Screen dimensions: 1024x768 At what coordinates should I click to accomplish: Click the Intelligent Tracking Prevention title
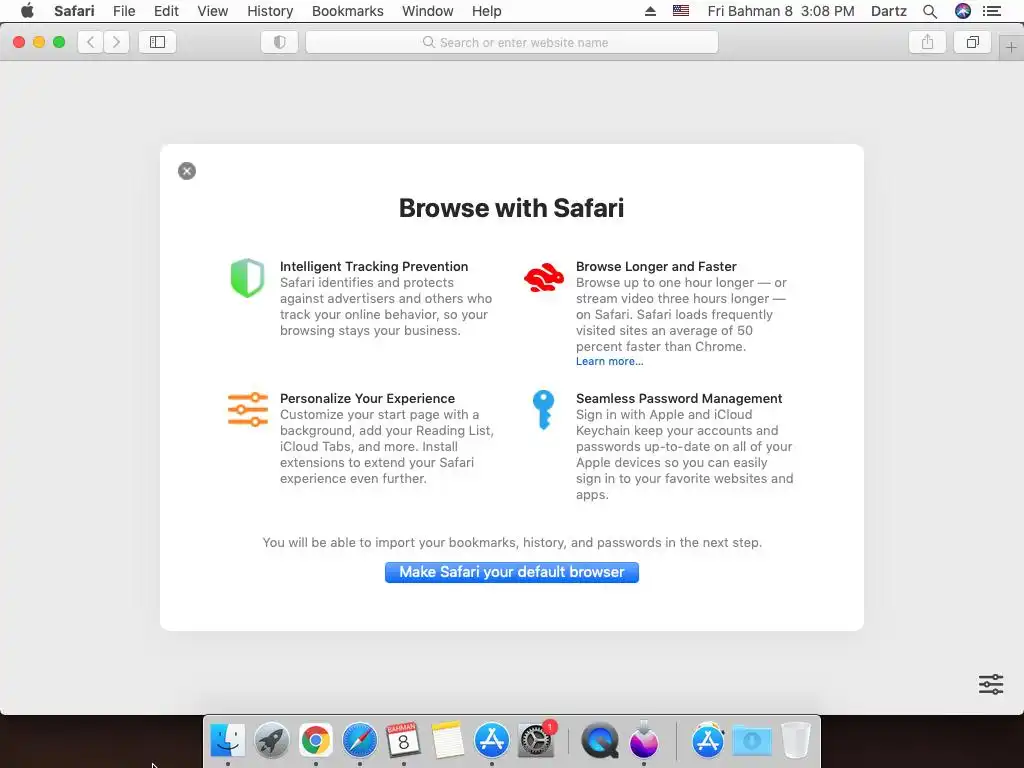pos(374,266)
